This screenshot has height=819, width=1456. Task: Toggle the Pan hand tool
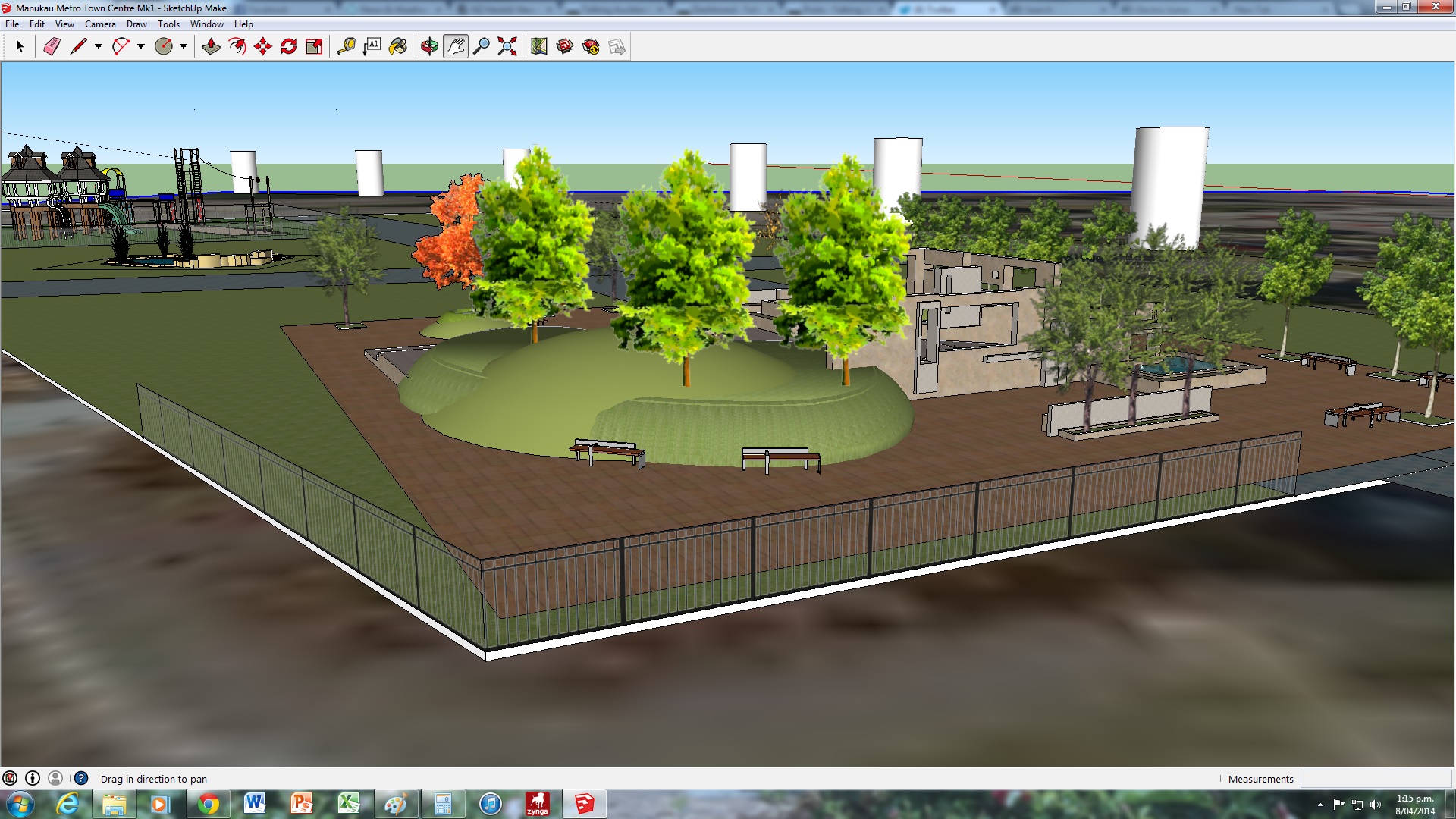point(455,47)
